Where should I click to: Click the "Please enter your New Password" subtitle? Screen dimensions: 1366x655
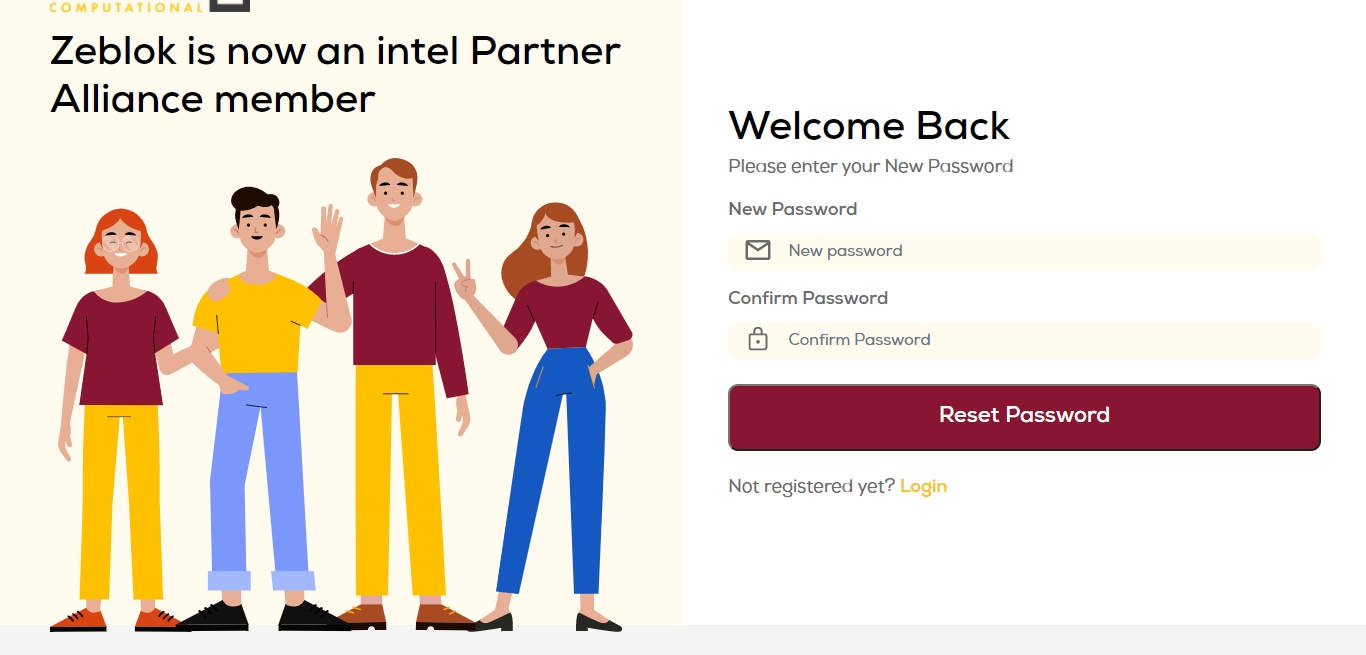[x=870, y=166]
